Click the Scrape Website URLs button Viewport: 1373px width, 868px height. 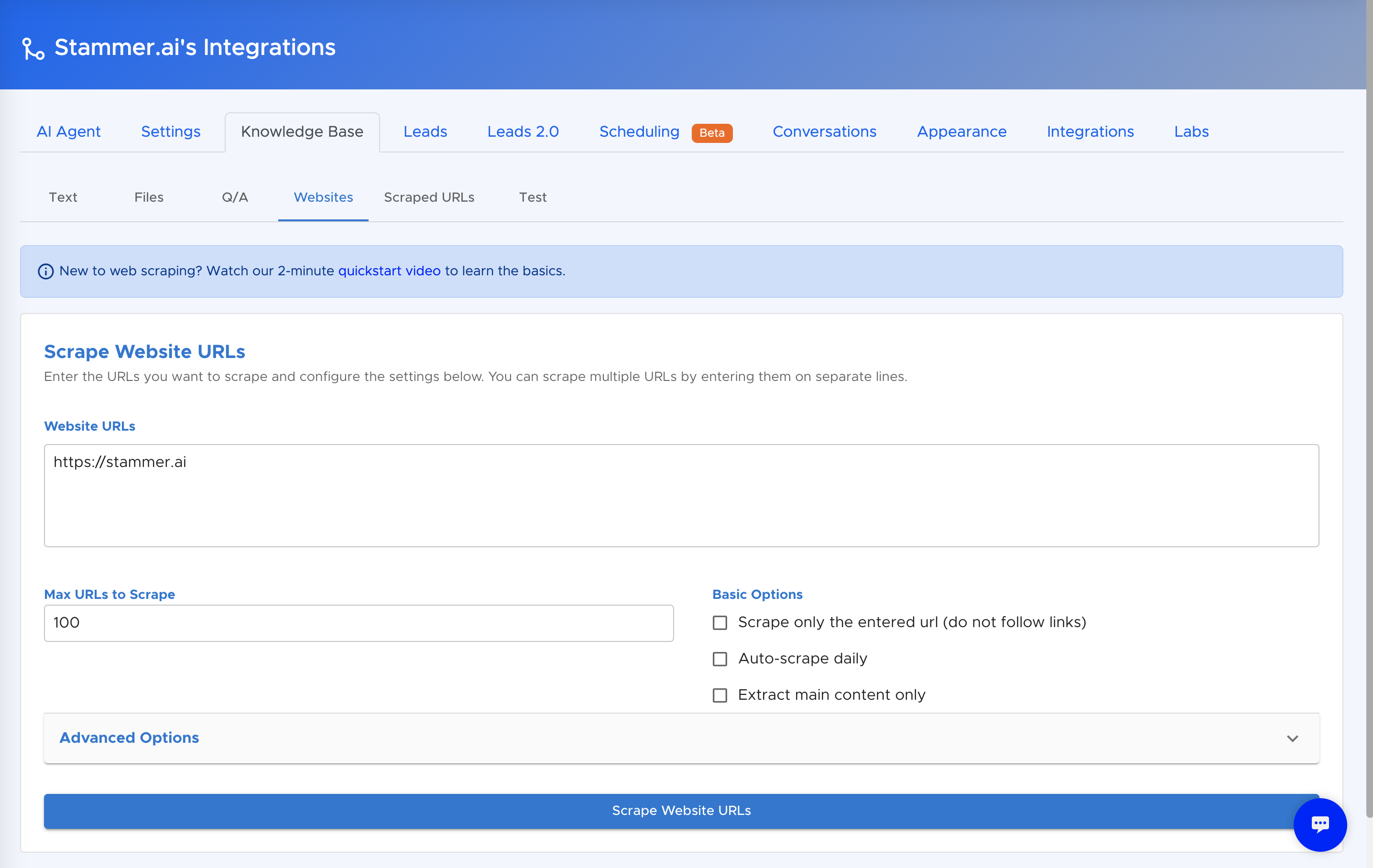(681, 811)
